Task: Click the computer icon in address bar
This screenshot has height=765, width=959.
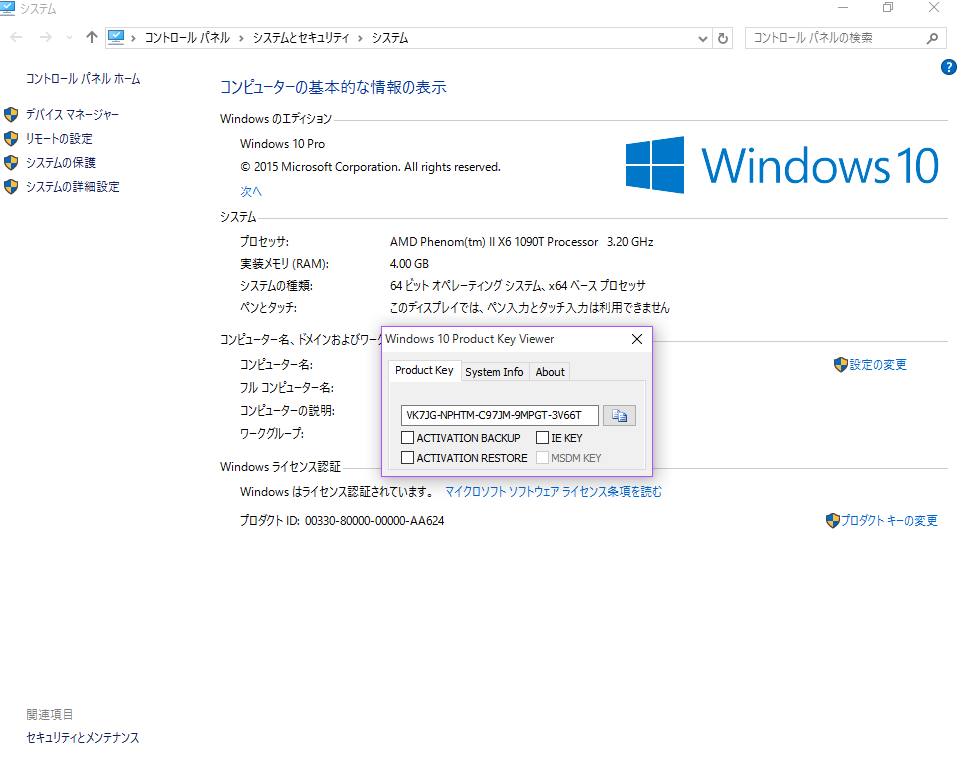Action: [x=116, y=37]
